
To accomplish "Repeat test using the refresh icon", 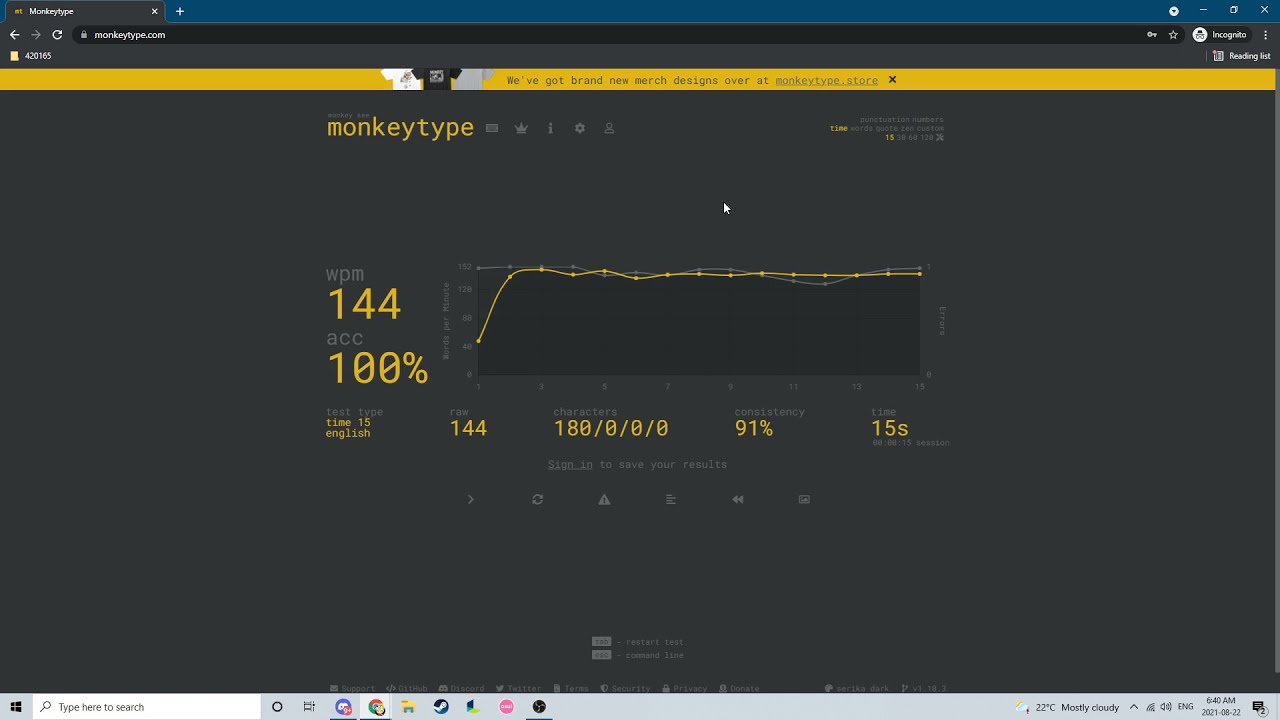I will pos(537,499).
